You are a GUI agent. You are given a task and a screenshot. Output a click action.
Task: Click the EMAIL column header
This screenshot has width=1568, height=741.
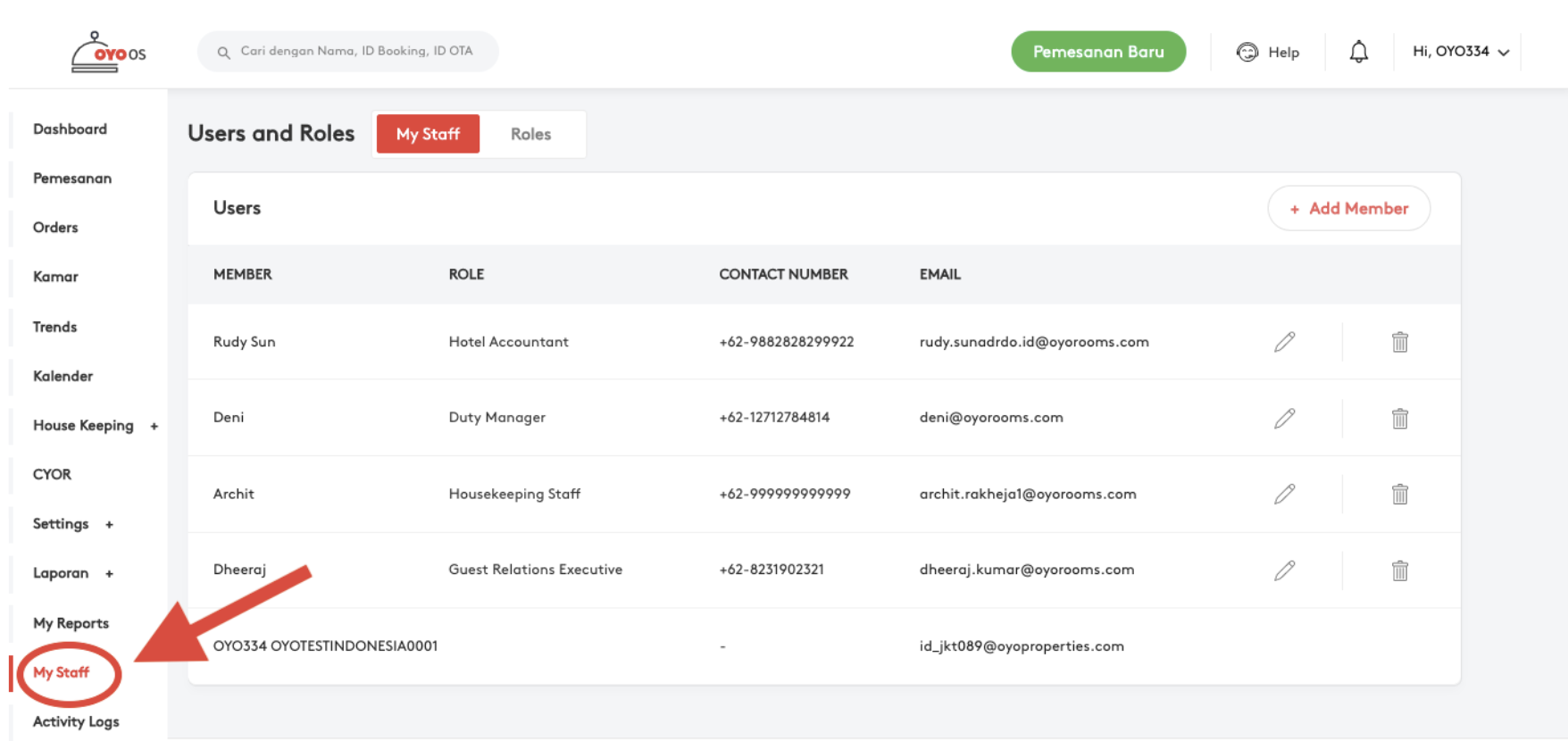coord(940,274)
